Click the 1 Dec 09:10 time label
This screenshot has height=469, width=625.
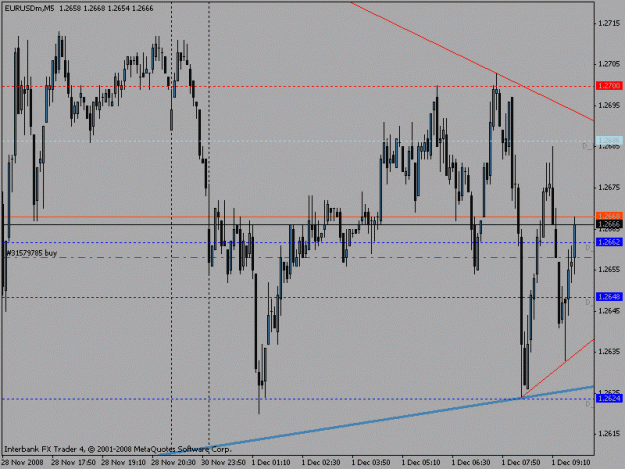click(x=571, y=463)
